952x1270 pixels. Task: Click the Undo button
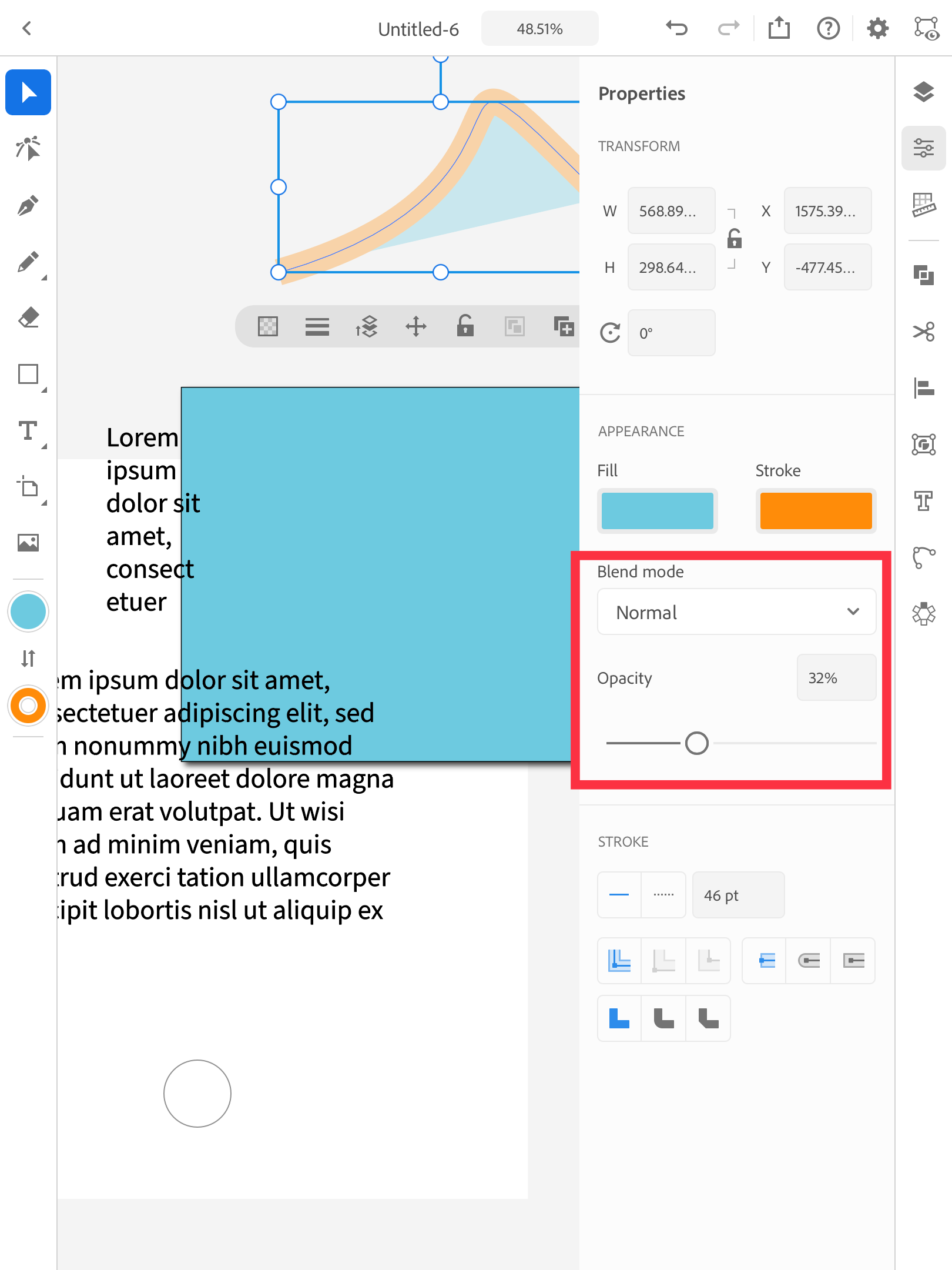point(676,28)
